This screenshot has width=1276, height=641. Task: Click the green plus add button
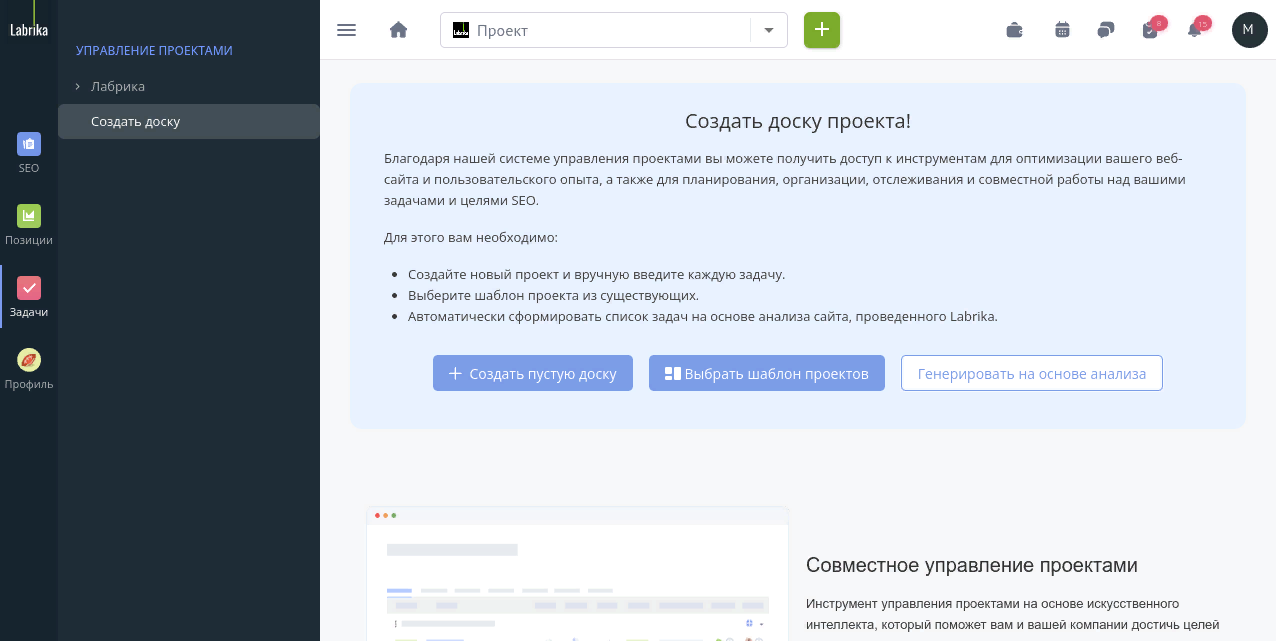click(822, 30)
